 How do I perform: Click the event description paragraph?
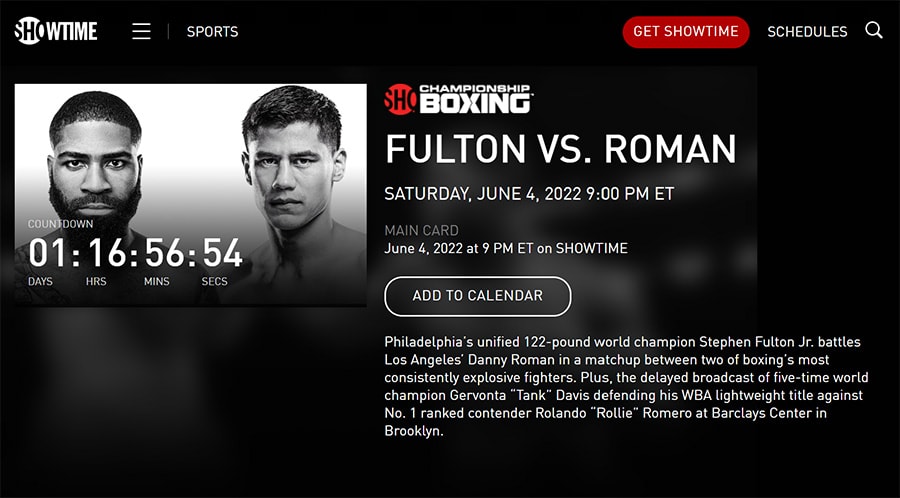click(626, 387)
